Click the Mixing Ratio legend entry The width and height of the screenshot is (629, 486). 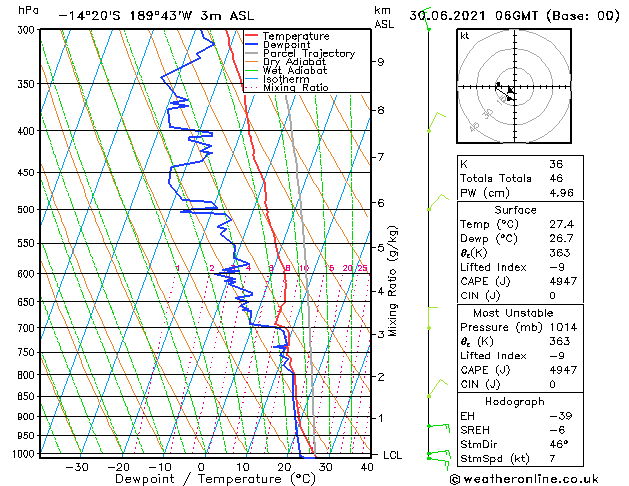[x=296, y=88]
